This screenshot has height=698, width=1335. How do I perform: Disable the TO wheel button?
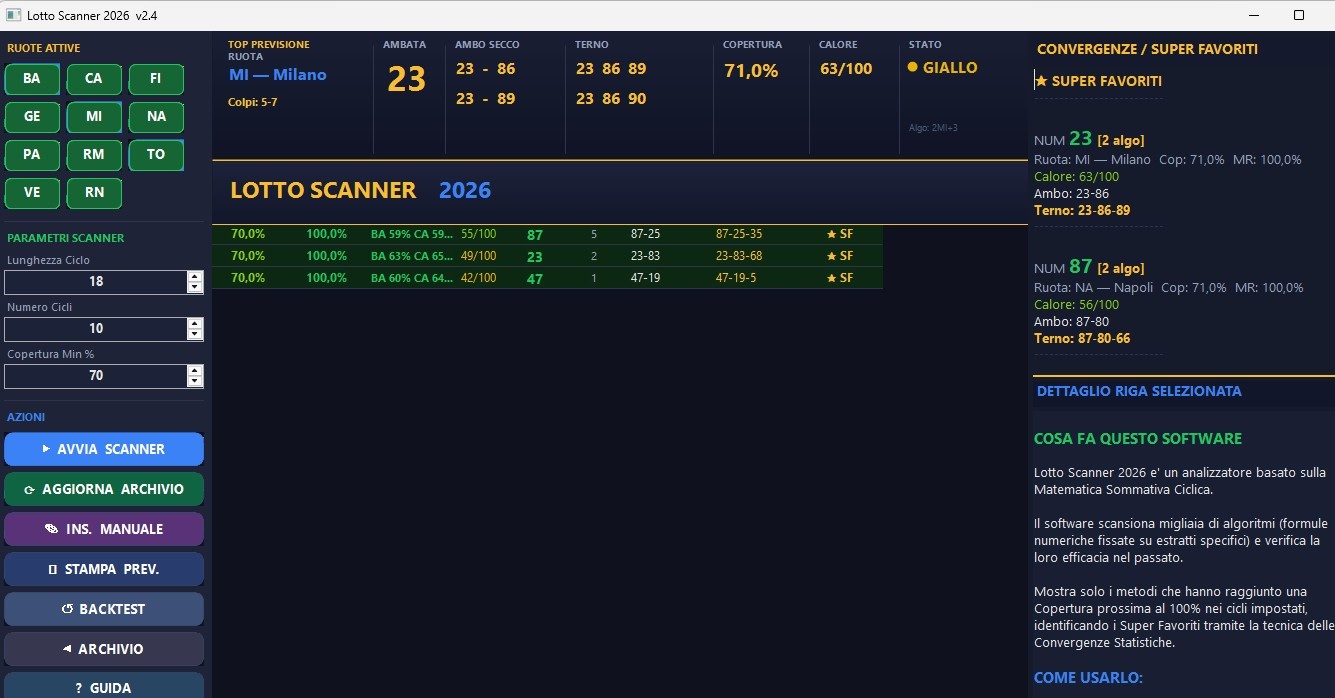[156, 155]
